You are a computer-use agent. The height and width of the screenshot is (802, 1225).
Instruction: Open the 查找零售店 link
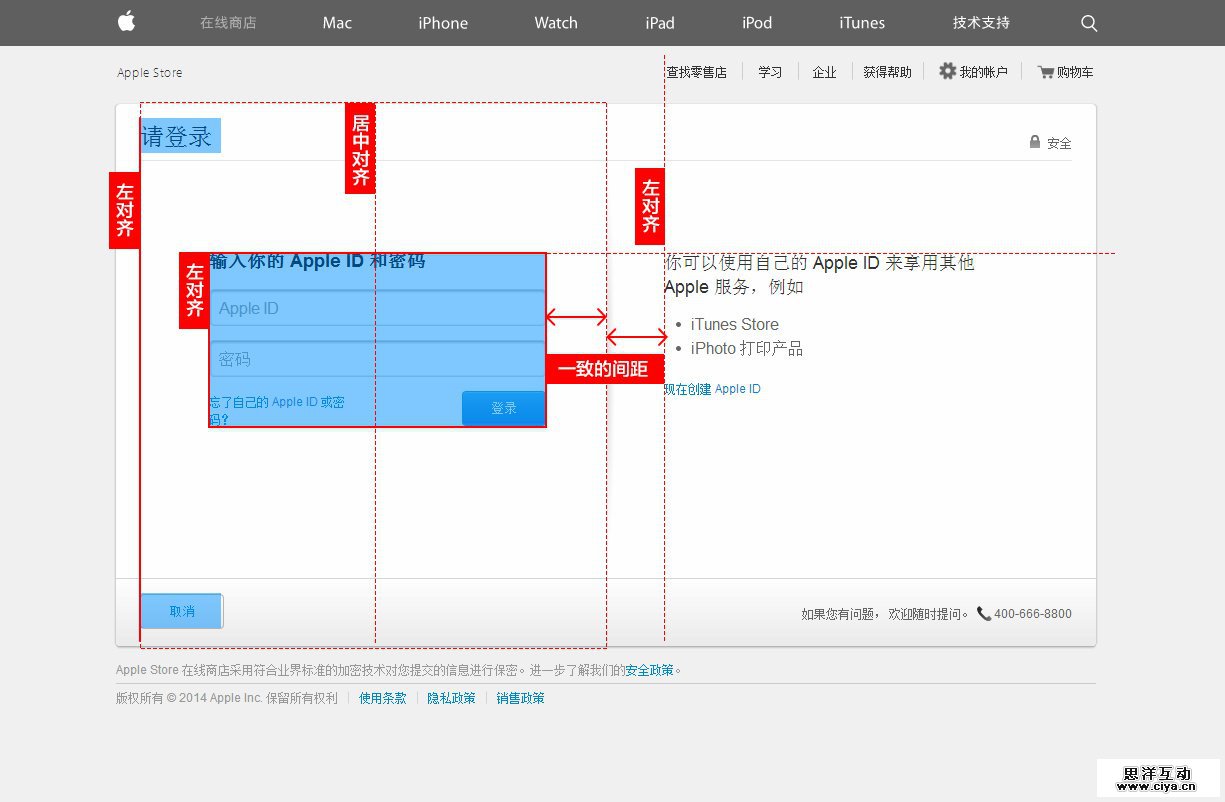coord(697,72)
